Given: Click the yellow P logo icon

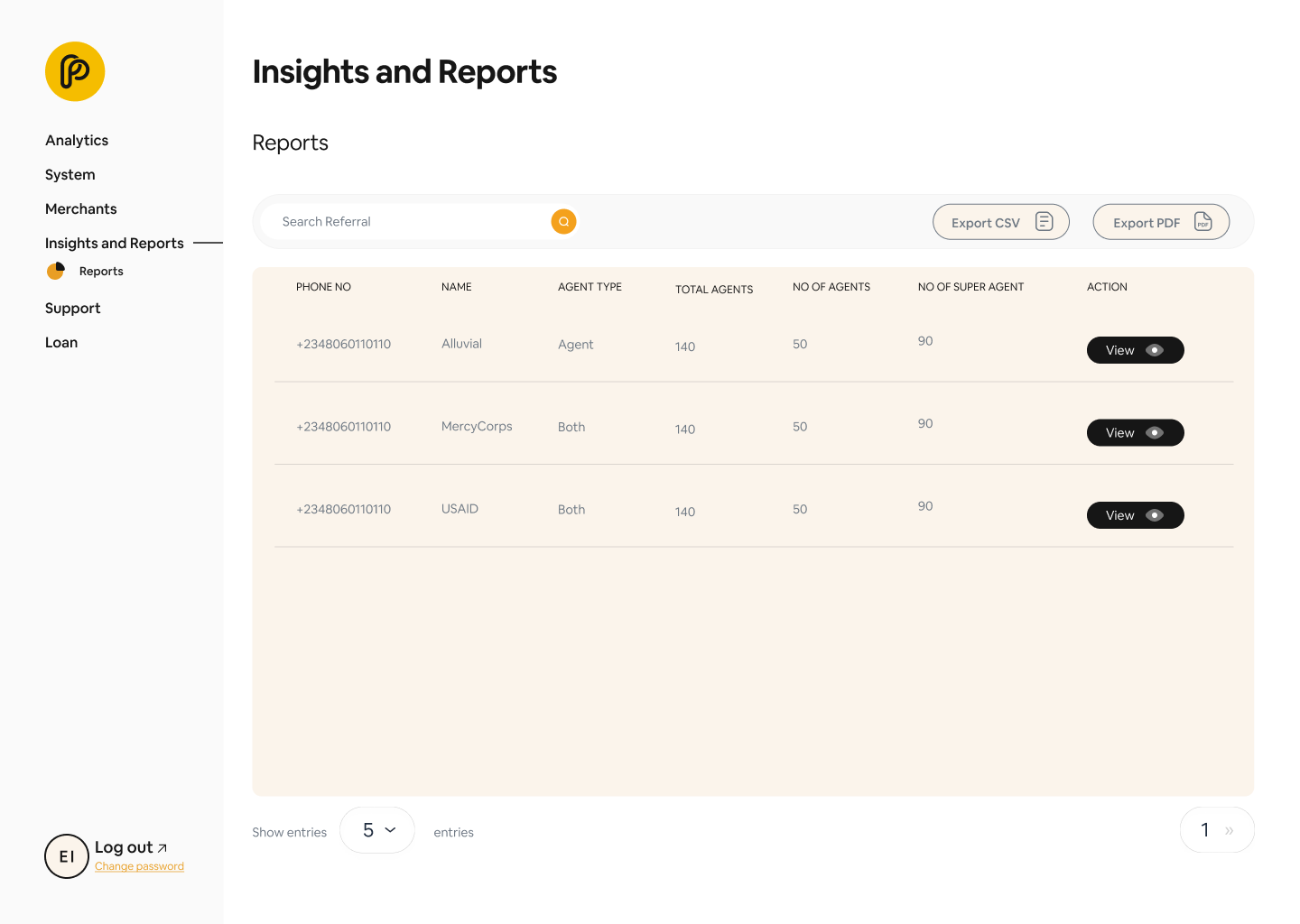Looking at the screenshot, I should [x=75, y=71].
